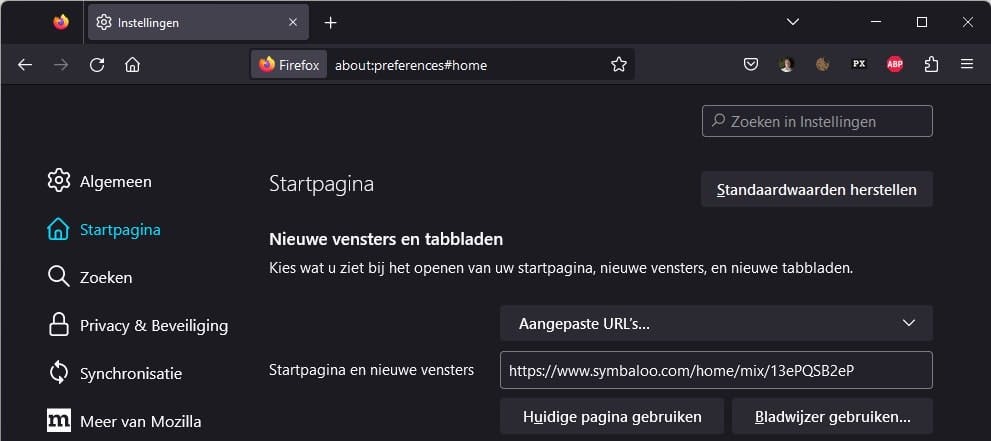Click the Zoeken in Instellingen search field
Screen dimensions: 991x441
click(x=817, y=121)
